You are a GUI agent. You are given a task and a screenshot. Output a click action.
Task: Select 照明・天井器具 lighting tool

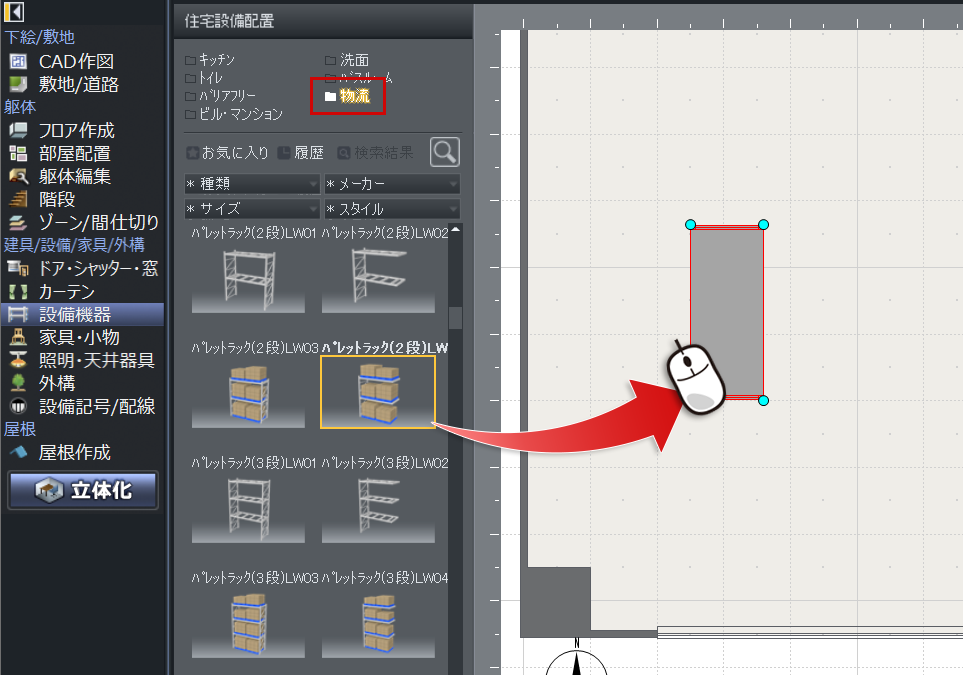coord(95,360)
